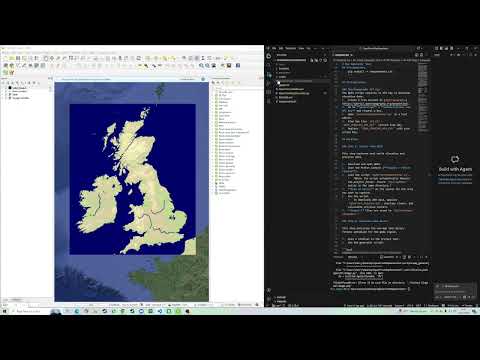Open the File menu in the code editor
The image size is (480, 360).
pos(274,48)
